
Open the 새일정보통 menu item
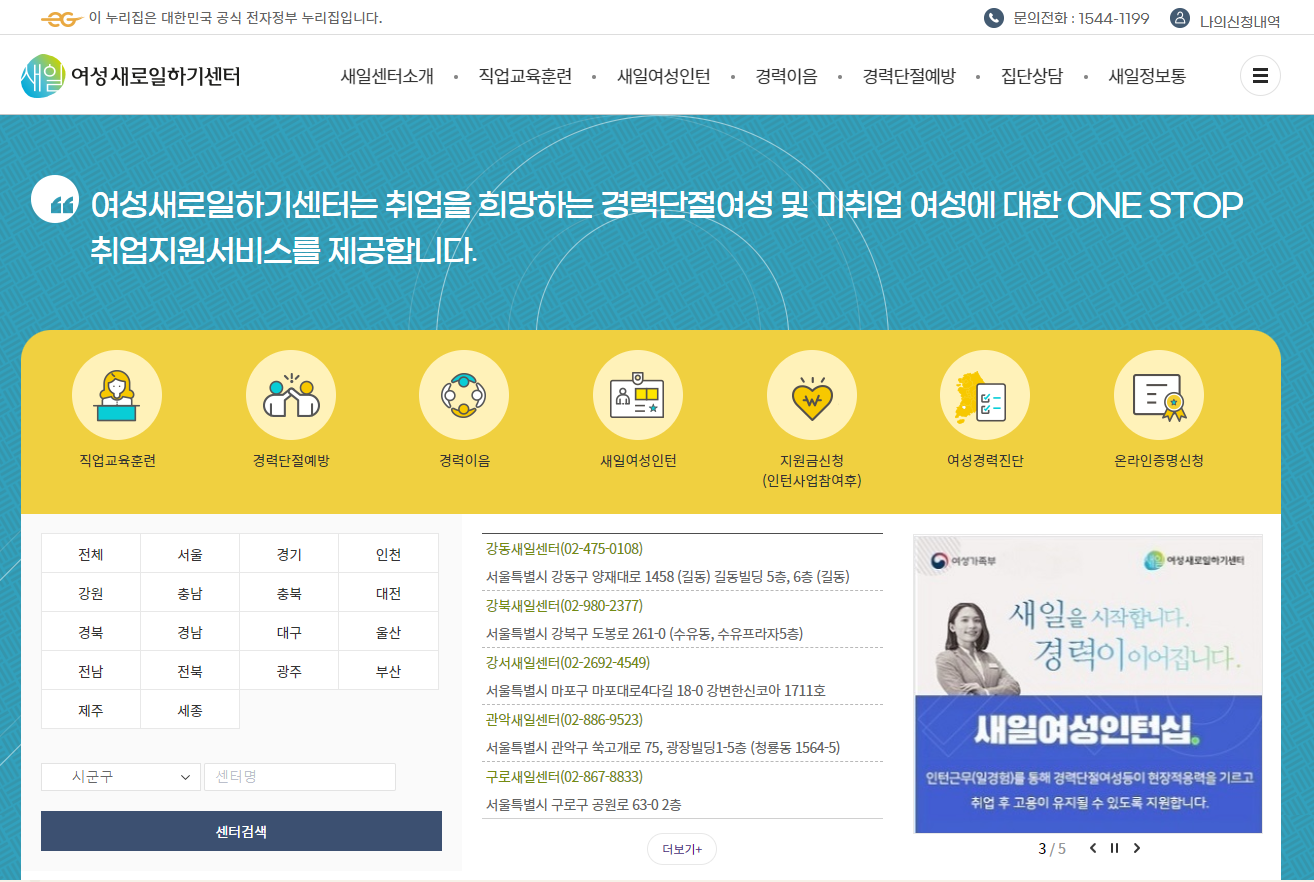1145,75
